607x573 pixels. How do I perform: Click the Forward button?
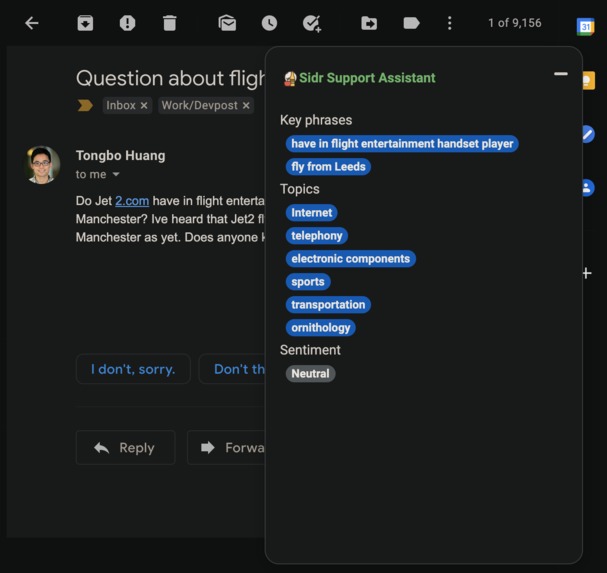pos(227,448)
